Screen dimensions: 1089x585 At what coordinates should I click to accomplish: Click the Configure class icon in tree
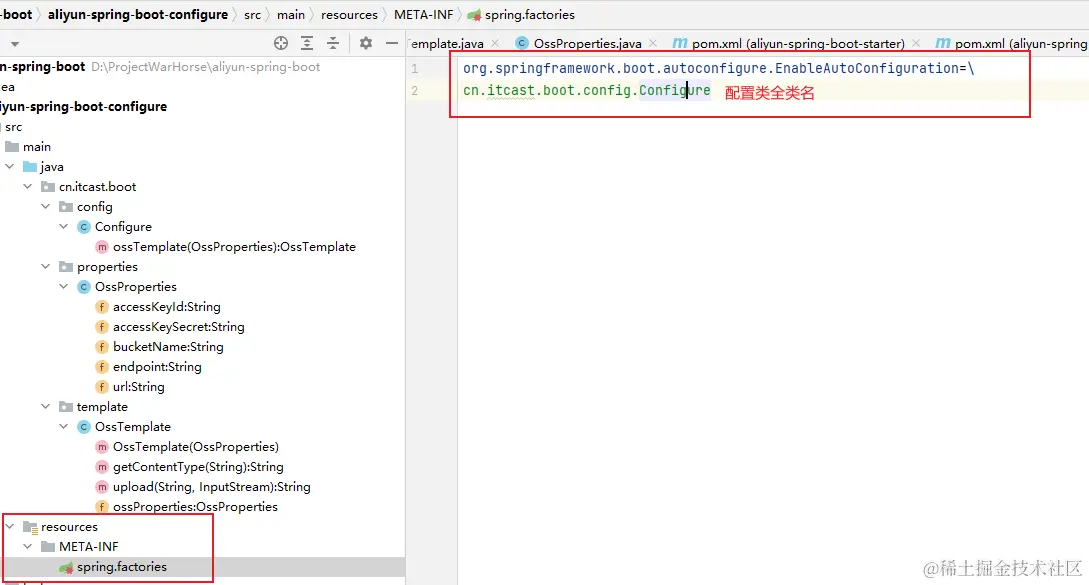point(84,227)
